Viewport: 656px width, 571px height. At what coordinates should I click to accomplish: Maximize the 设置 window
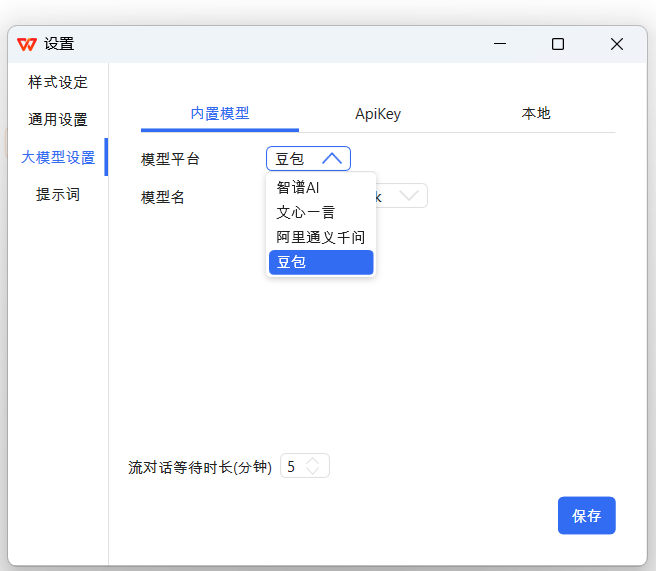pyautogui.click(x=558, y=44)
